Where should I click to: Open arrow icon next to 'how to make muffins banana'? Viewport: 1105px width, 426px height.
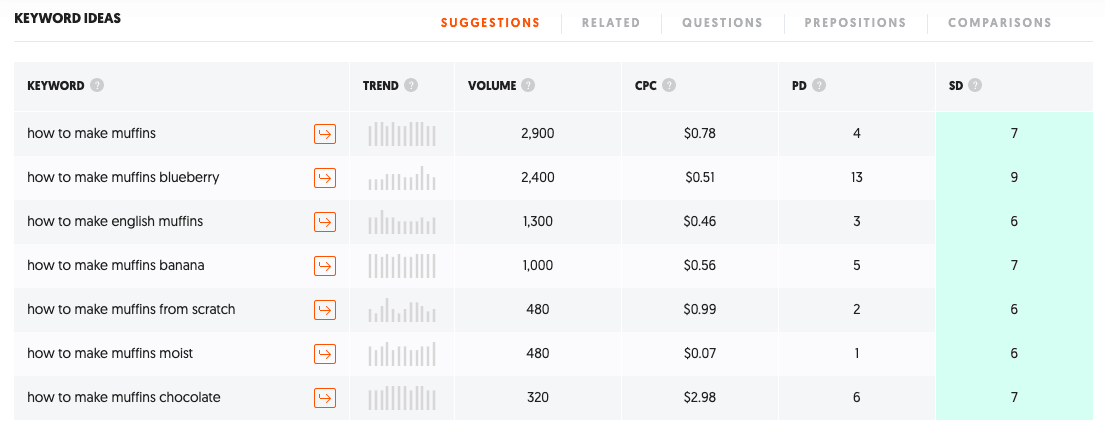pyautogui.click(x=324, y=265)
